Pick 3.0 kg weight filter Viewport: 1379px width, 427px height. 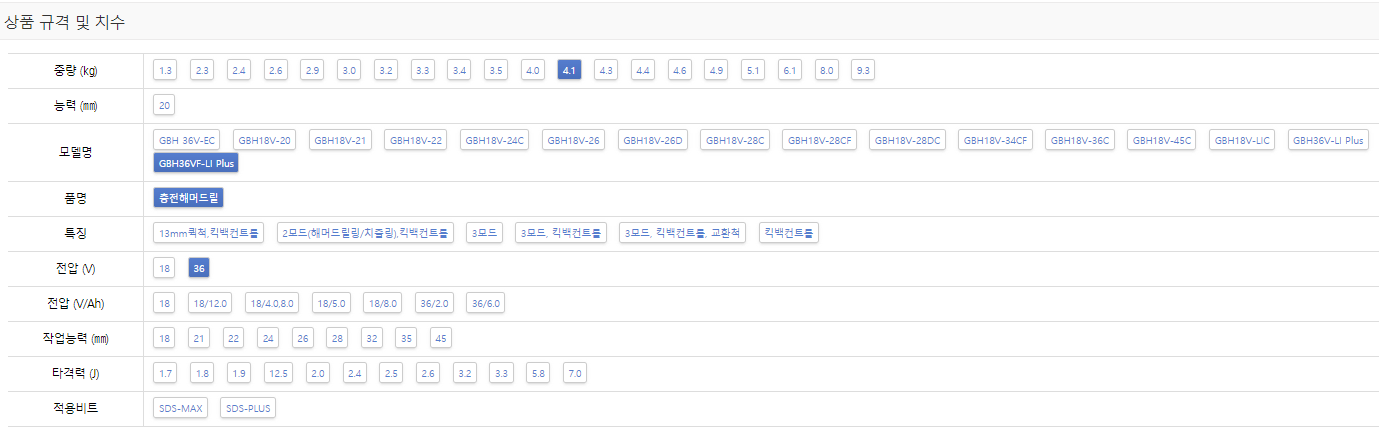pos(349,70)
